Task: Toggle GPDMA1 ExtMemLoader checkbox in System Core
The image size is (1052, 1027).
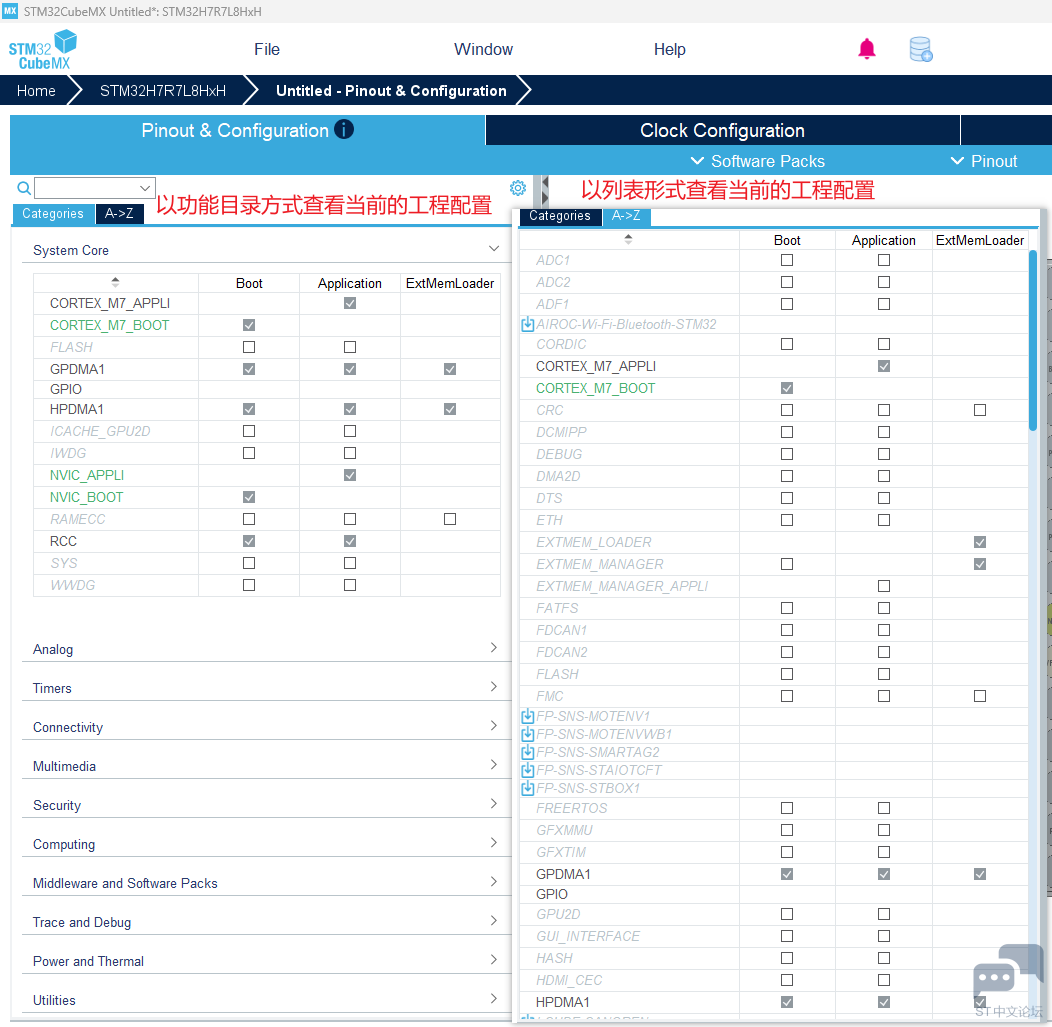Action: pyautogui.click(x=450, y=369)
